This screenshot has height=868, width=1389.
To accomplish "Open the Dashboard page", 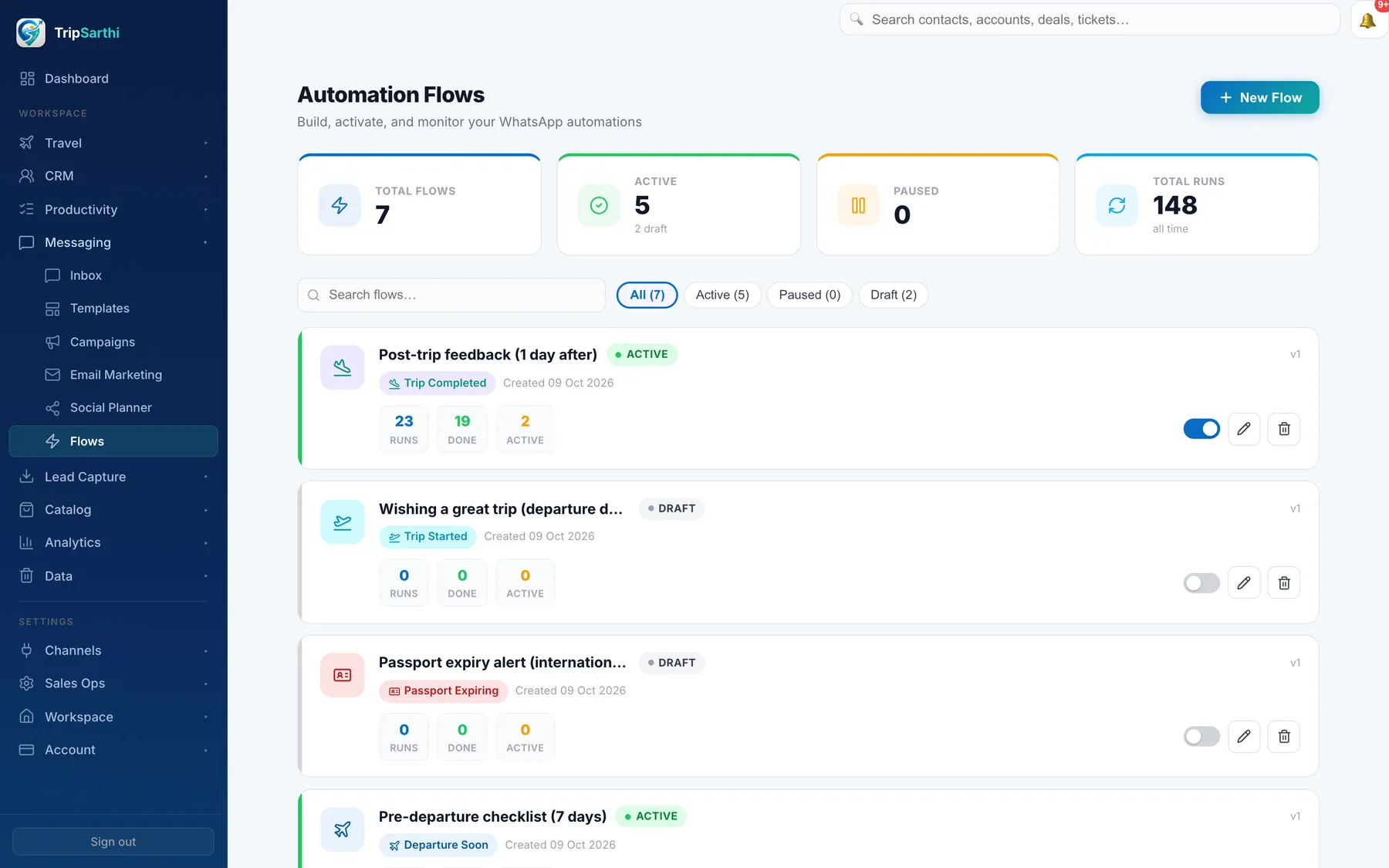I will tap(113, 79).
